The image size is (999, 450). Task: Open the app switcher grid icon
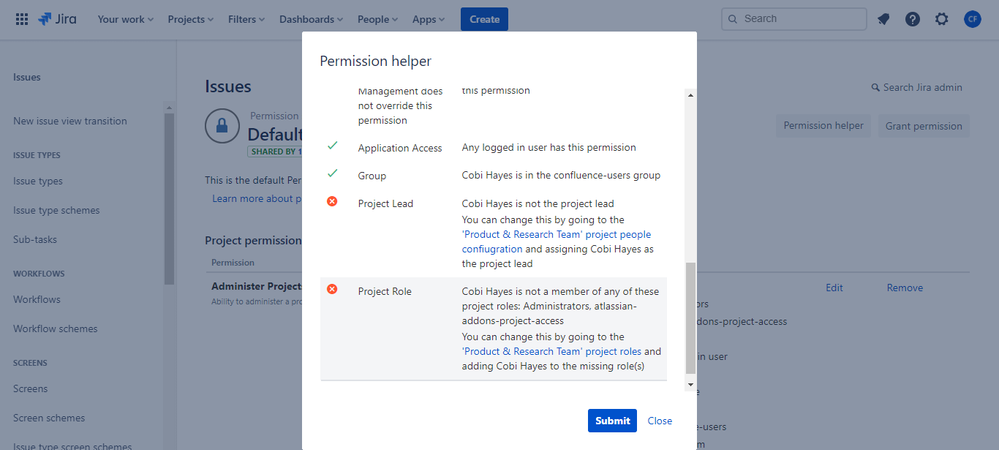(22, 19)
